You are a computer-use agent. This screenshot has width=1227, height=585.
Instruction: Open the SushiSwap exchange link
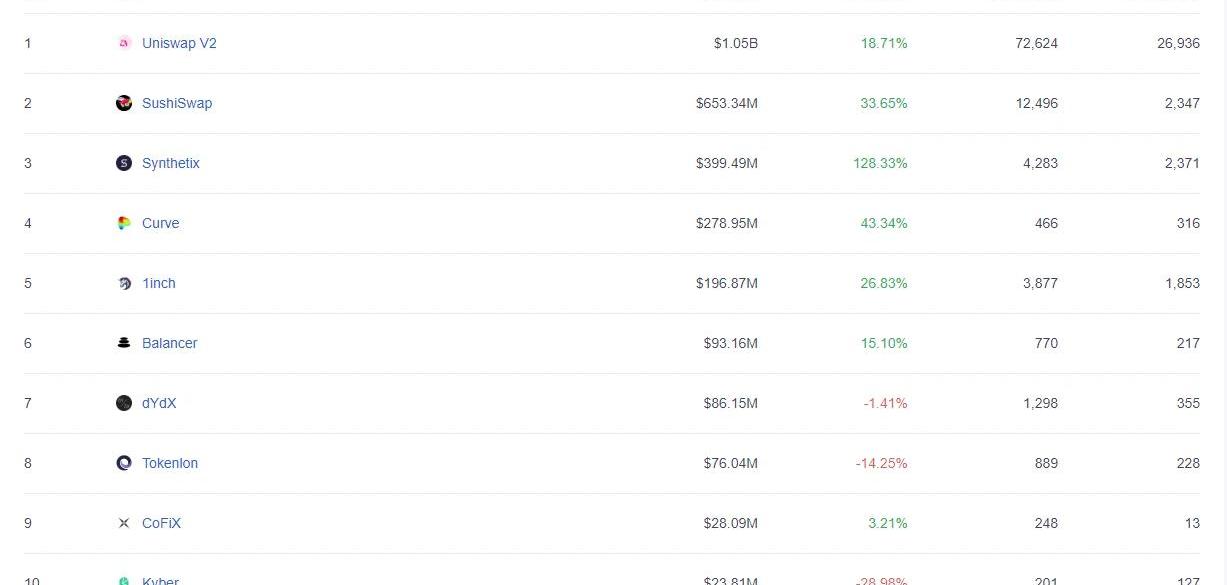point(177,103)
